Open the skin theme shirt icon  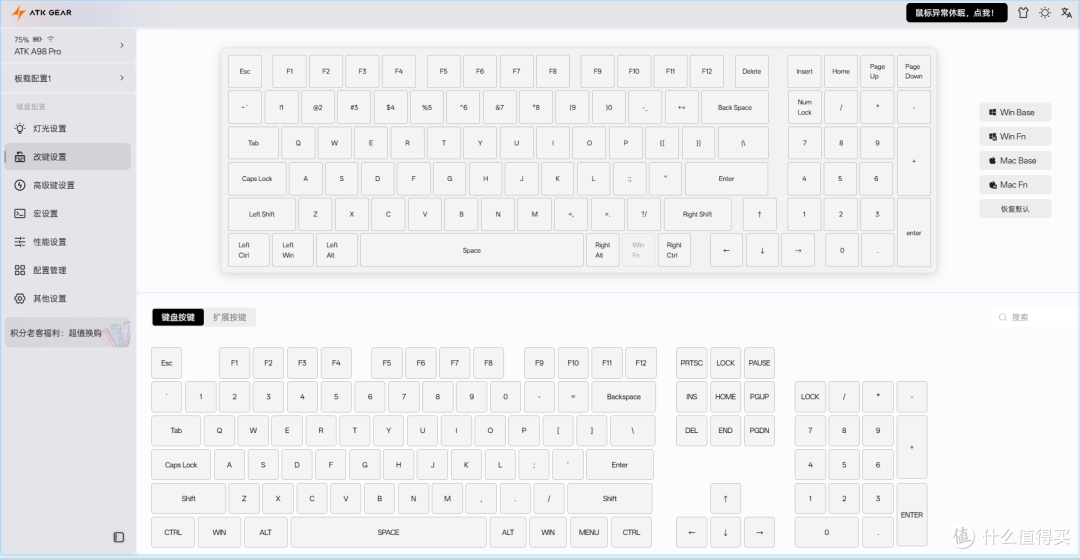point(1022,13)
